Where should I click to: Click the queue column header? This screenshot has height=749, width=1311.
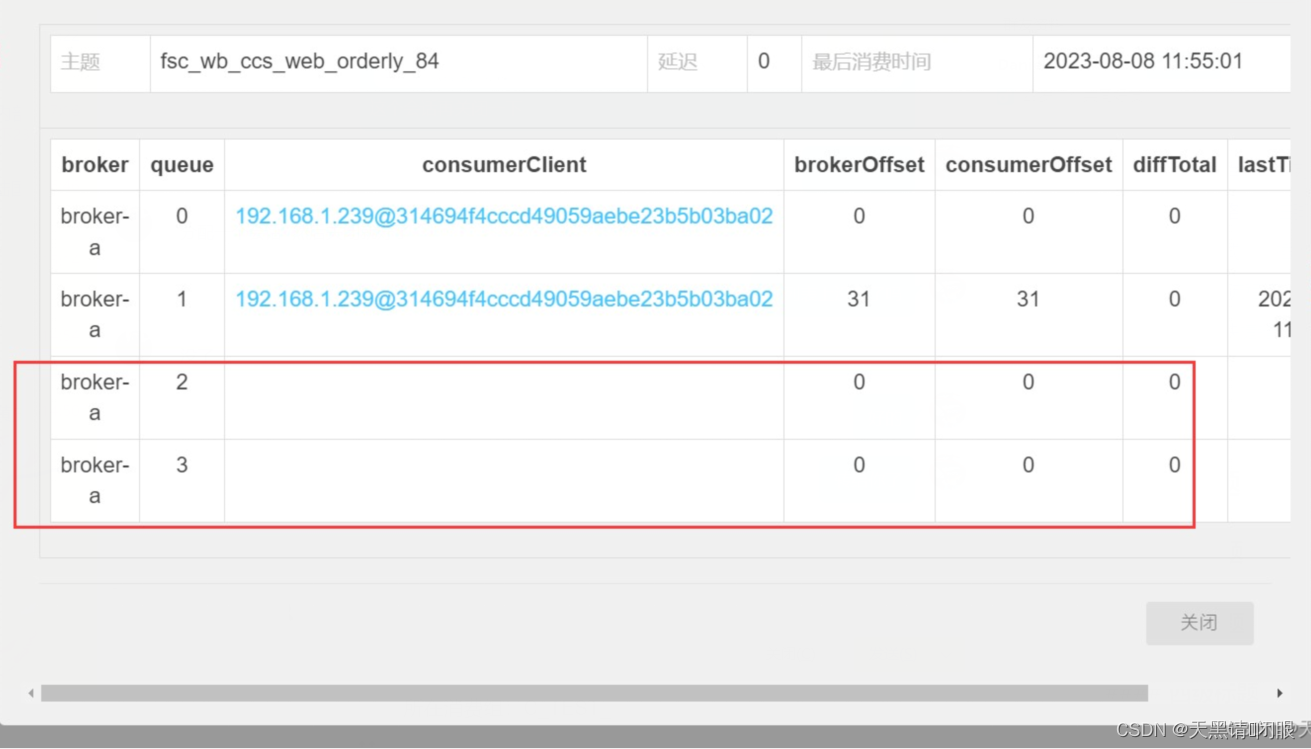coord(182,165)
